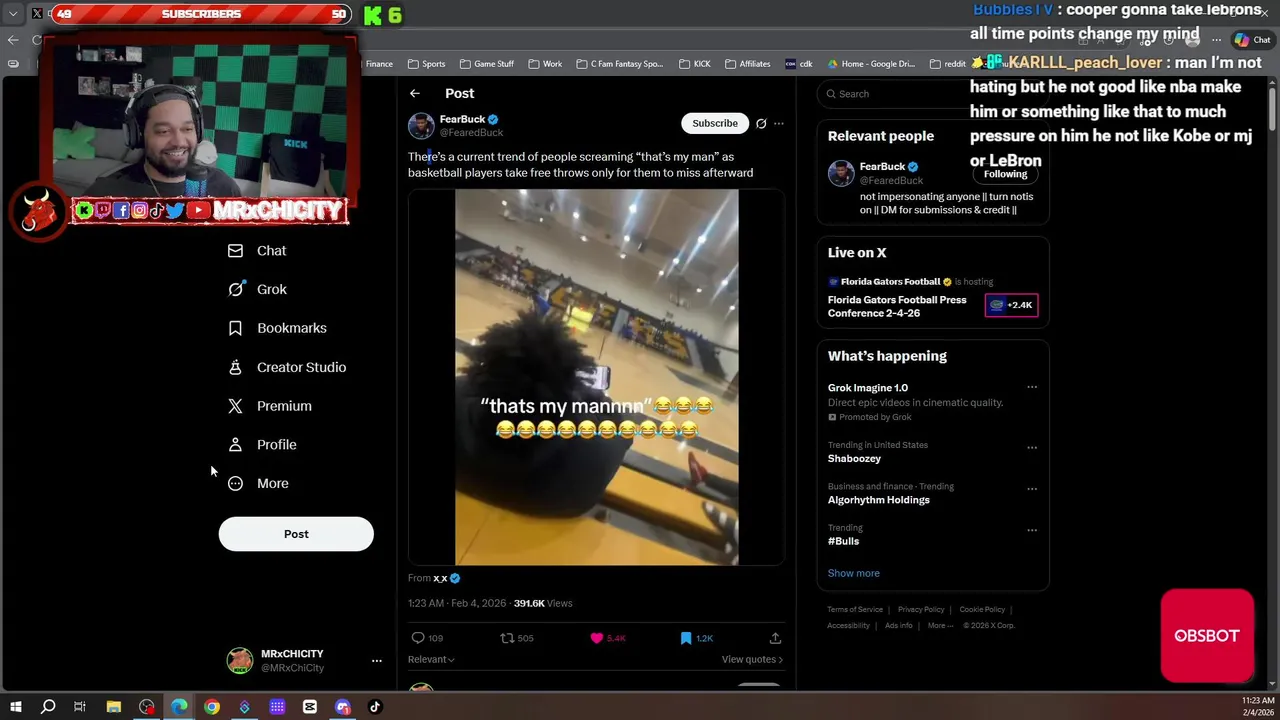Go back using the arrow beside Post
1280x720 pixels.
[x=414, y=93]
